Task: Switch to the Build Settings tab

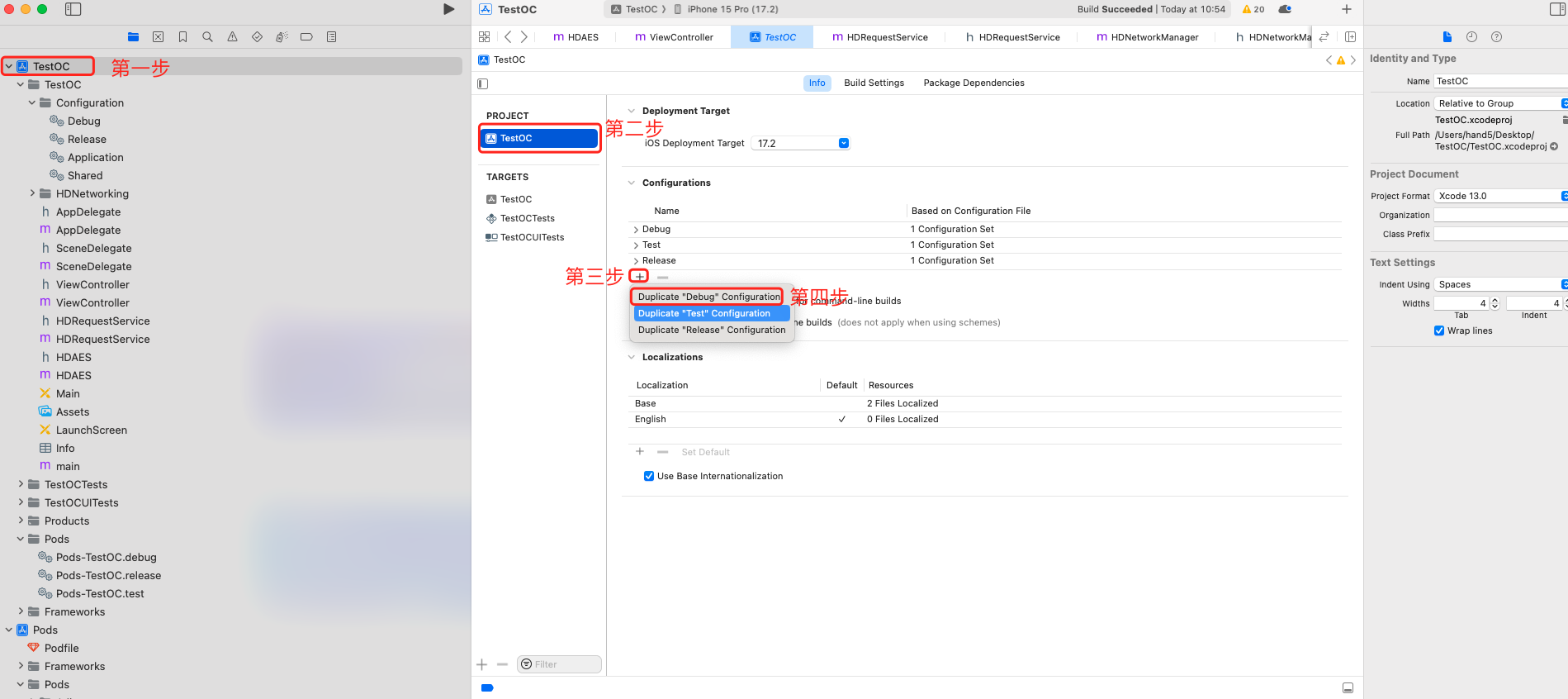Action: pyautogui.click(x=874, y=83)
